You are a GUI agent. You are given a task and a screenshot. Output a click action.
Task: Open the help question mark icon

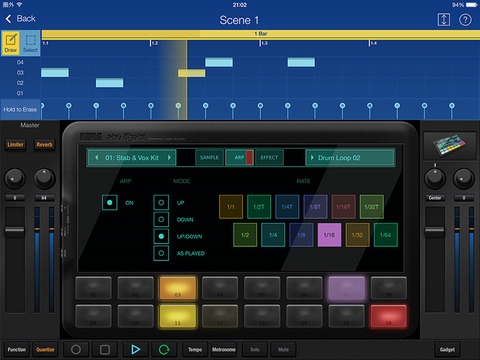click(465, 20)
